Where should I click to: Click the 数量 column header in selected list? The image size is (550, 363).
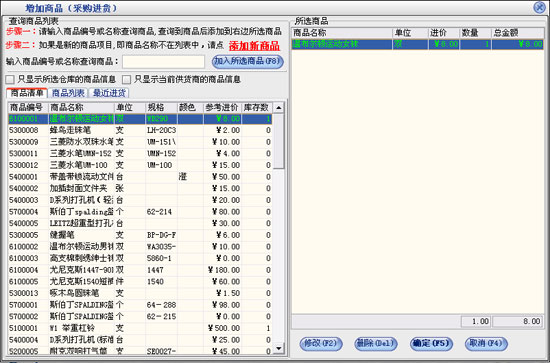click(475, 33)
